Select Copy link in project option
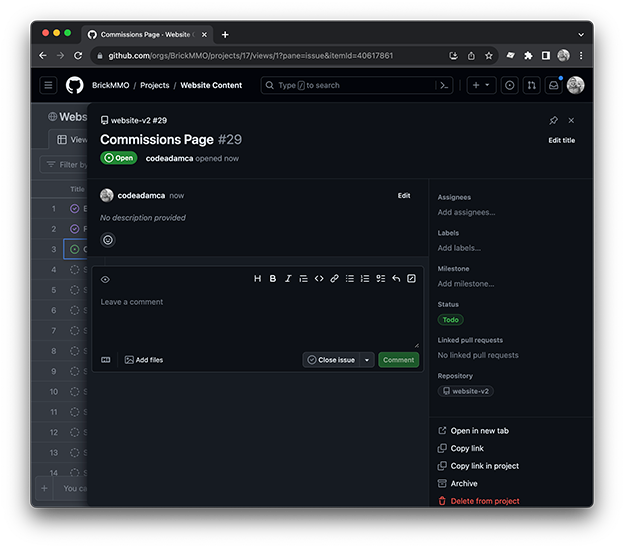The height and width of the screenshot is (548, 624). pos(484,466)
